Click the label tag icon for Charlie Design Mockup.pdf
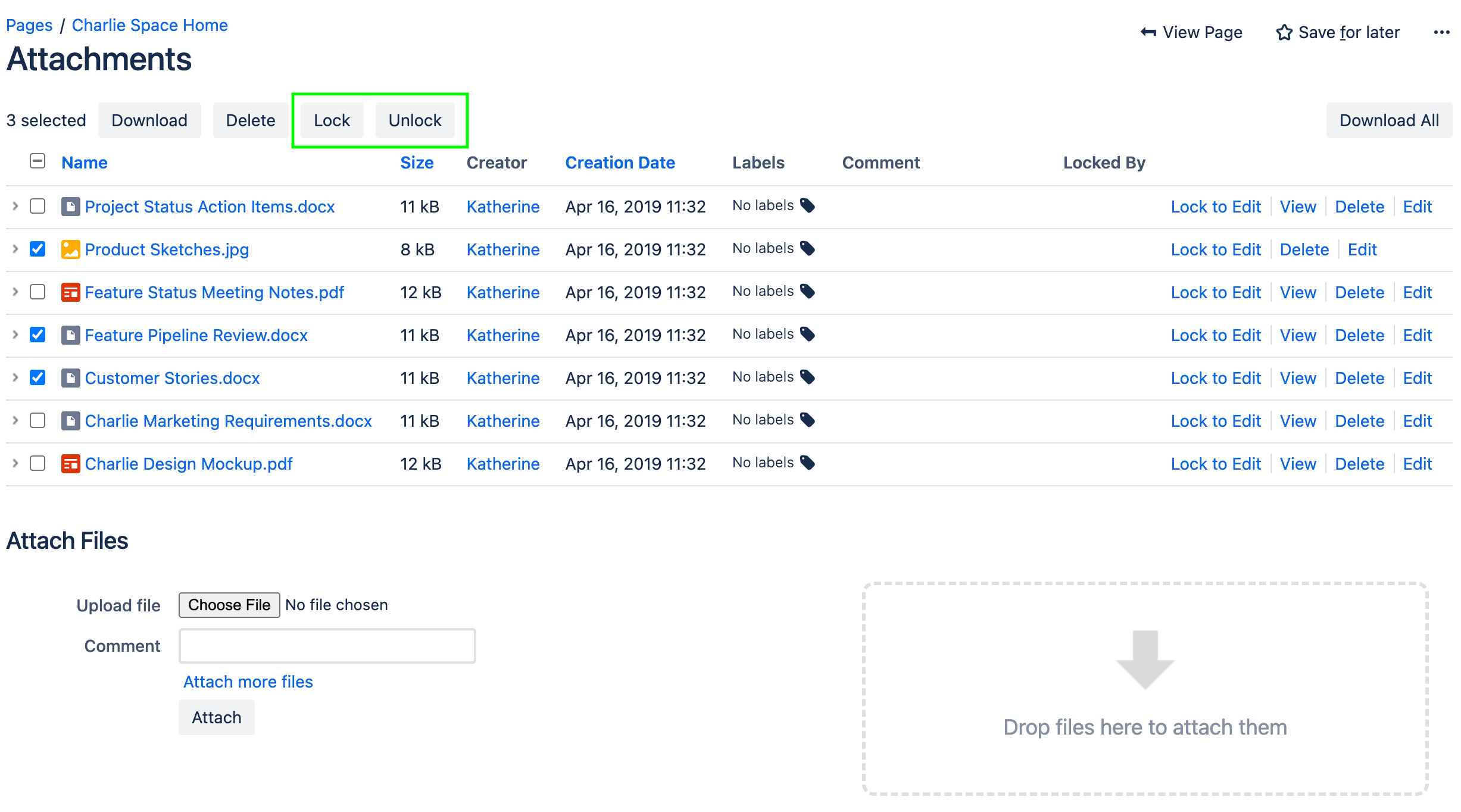This screenshot has height=812, width=1461. point(807,463)
